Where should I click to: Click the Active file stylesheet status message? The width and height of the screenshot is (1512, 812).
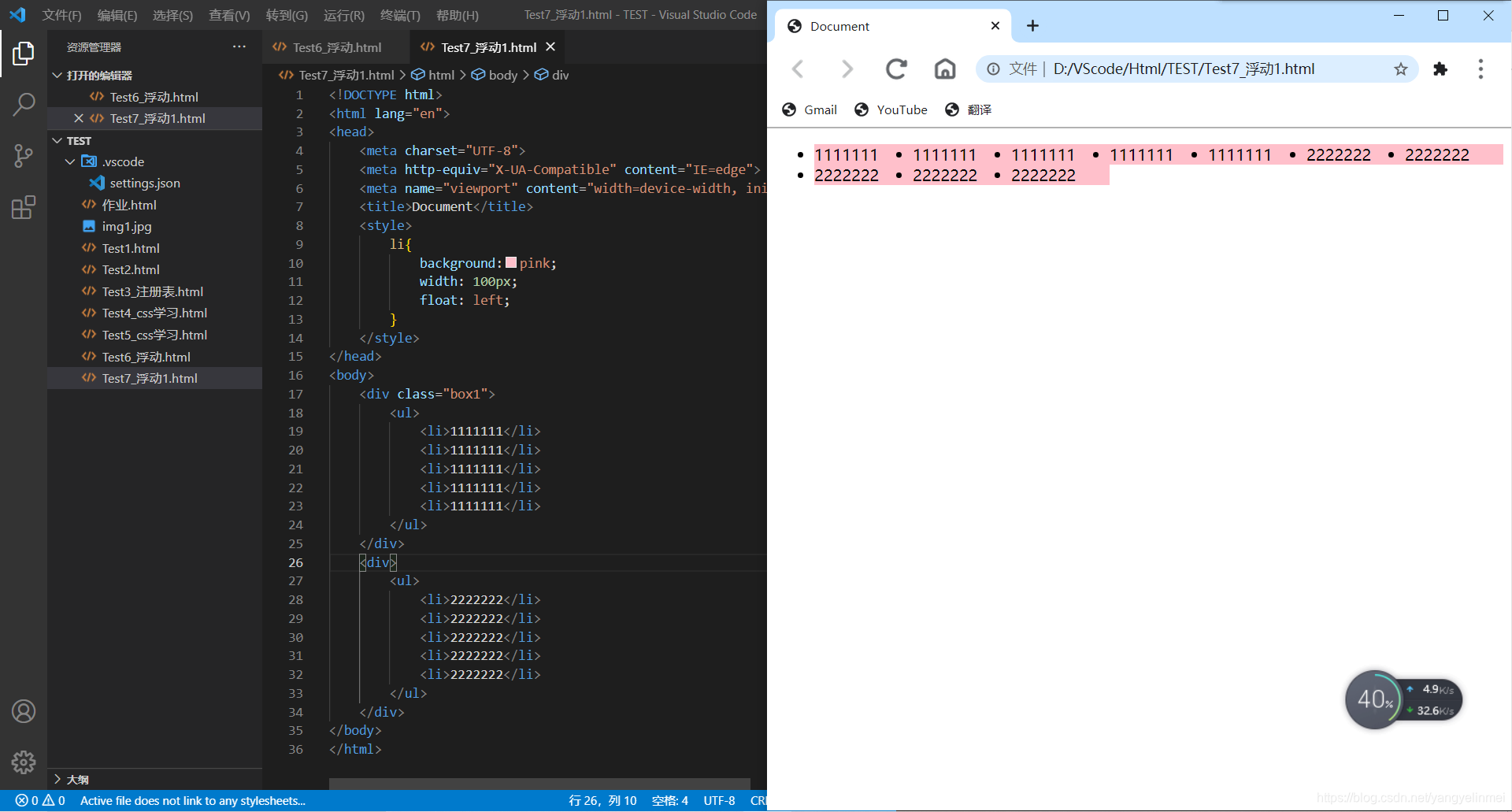point(193,800)
